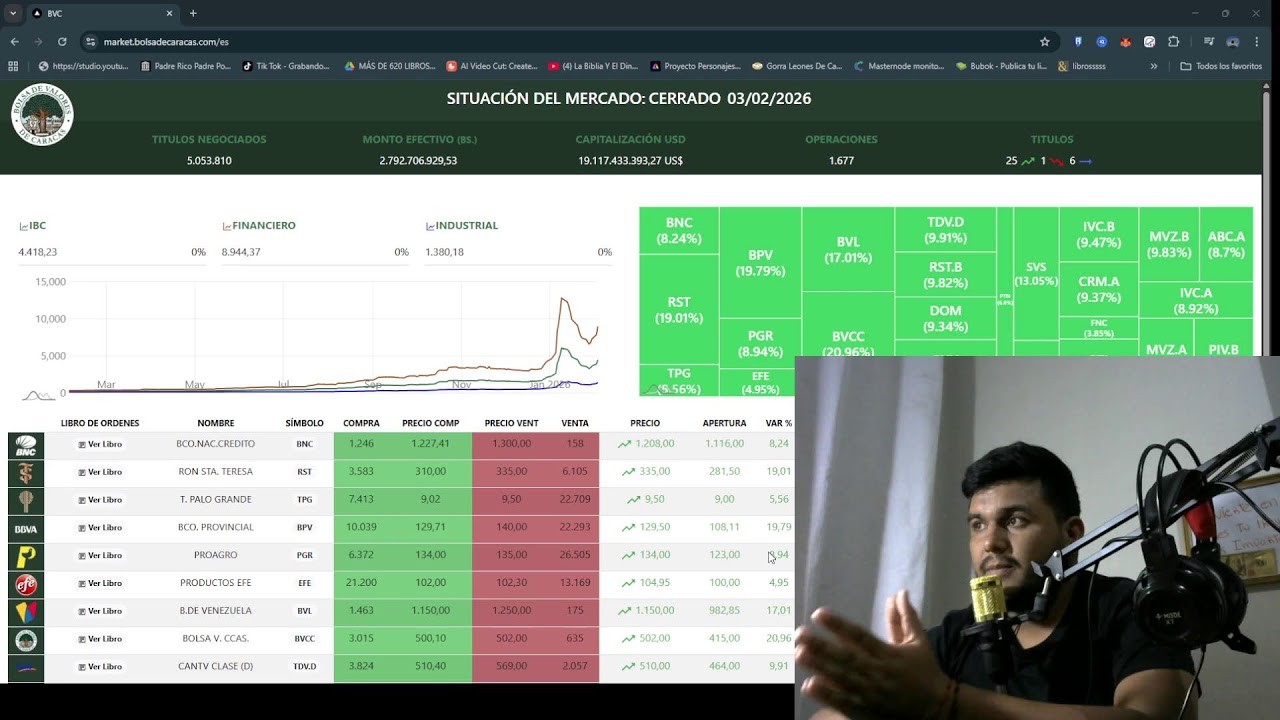Select the RST (19.01%) heatmap tile
The width and height of the screenshot is (1280, 720).
[x=679, y=310]
